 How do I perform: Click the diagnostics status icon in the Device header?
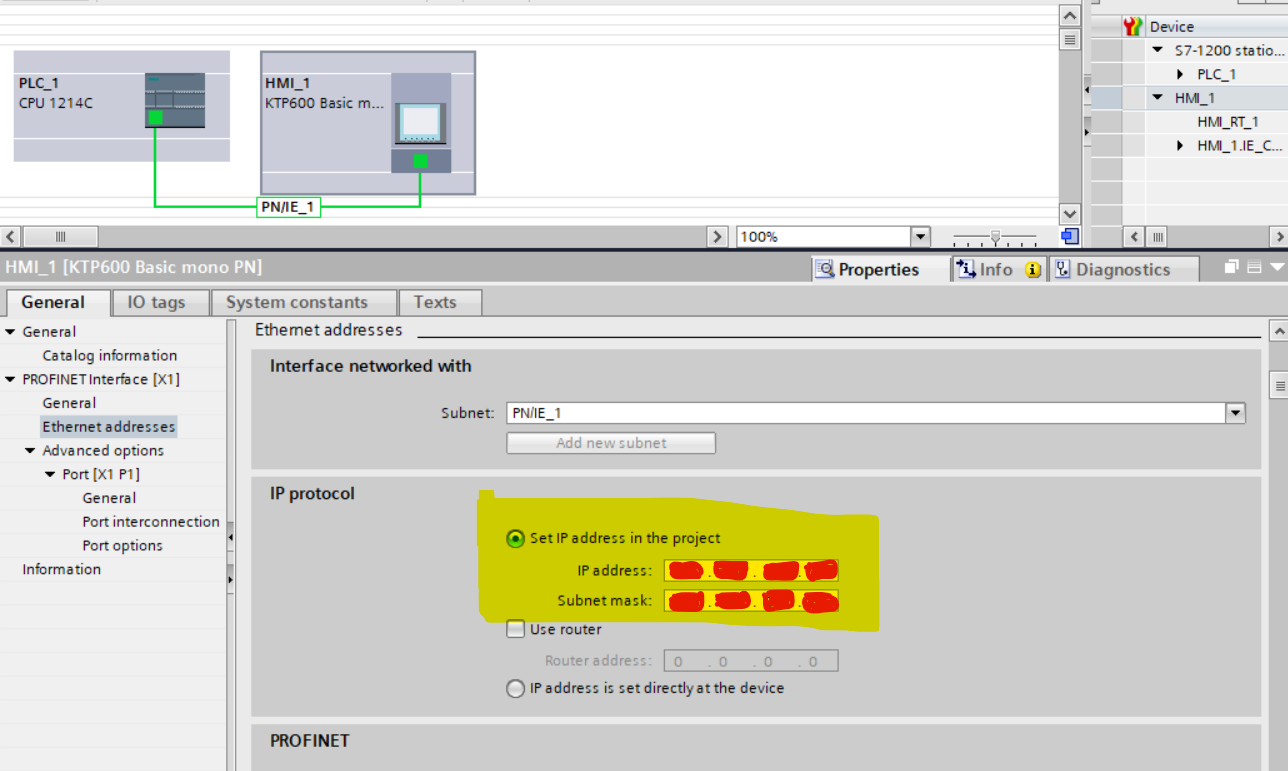tap(1132, 26)
